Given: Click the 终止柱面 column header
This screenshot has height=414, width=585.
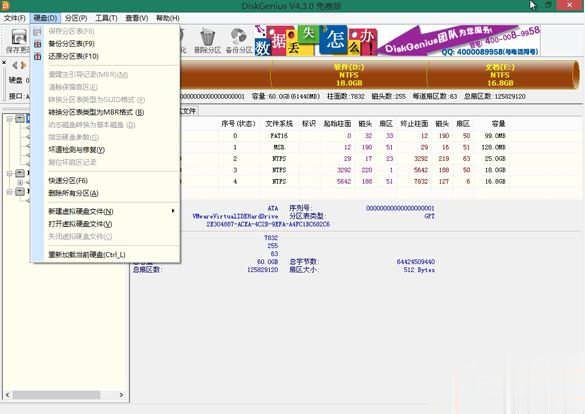Looking at the screenshot, I should click(x=414, y=123).
